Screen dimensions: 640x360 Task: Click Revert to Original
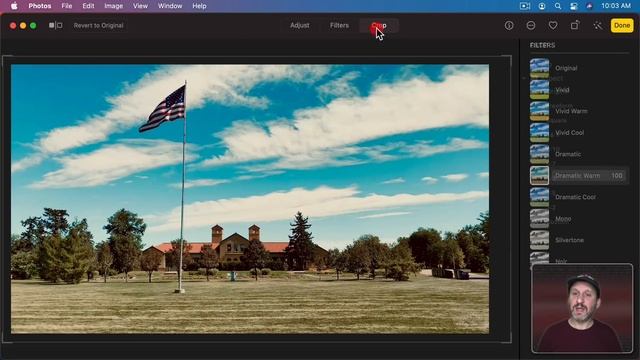pos(98,25)
